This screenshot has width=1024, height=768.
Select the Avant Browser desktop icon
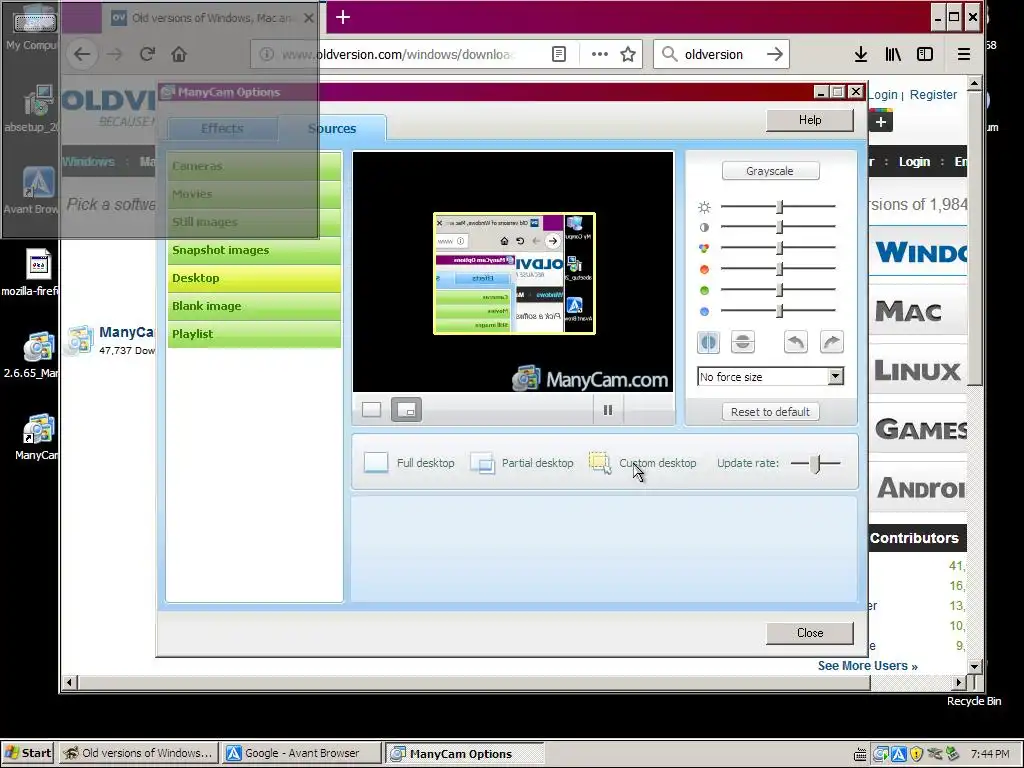33,191
